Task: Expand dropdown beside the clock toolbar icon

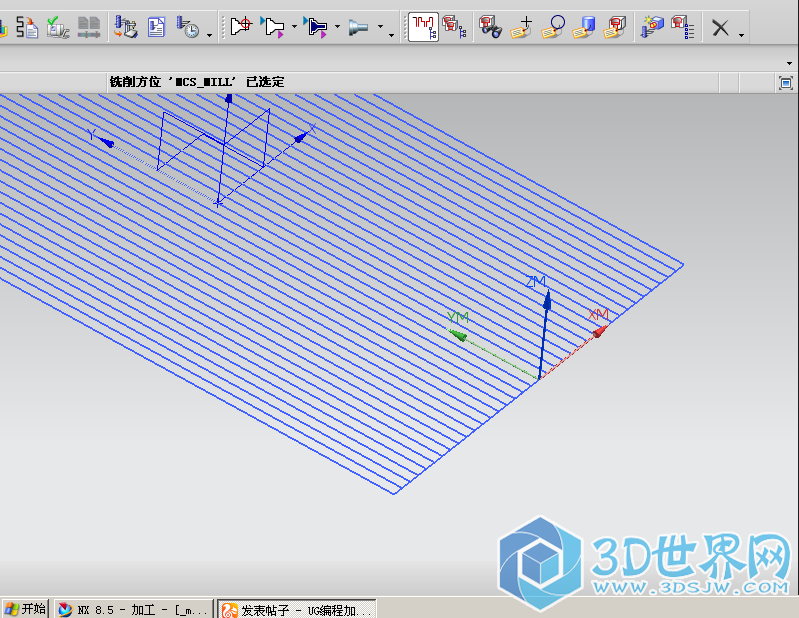Action: click(208, 35)
